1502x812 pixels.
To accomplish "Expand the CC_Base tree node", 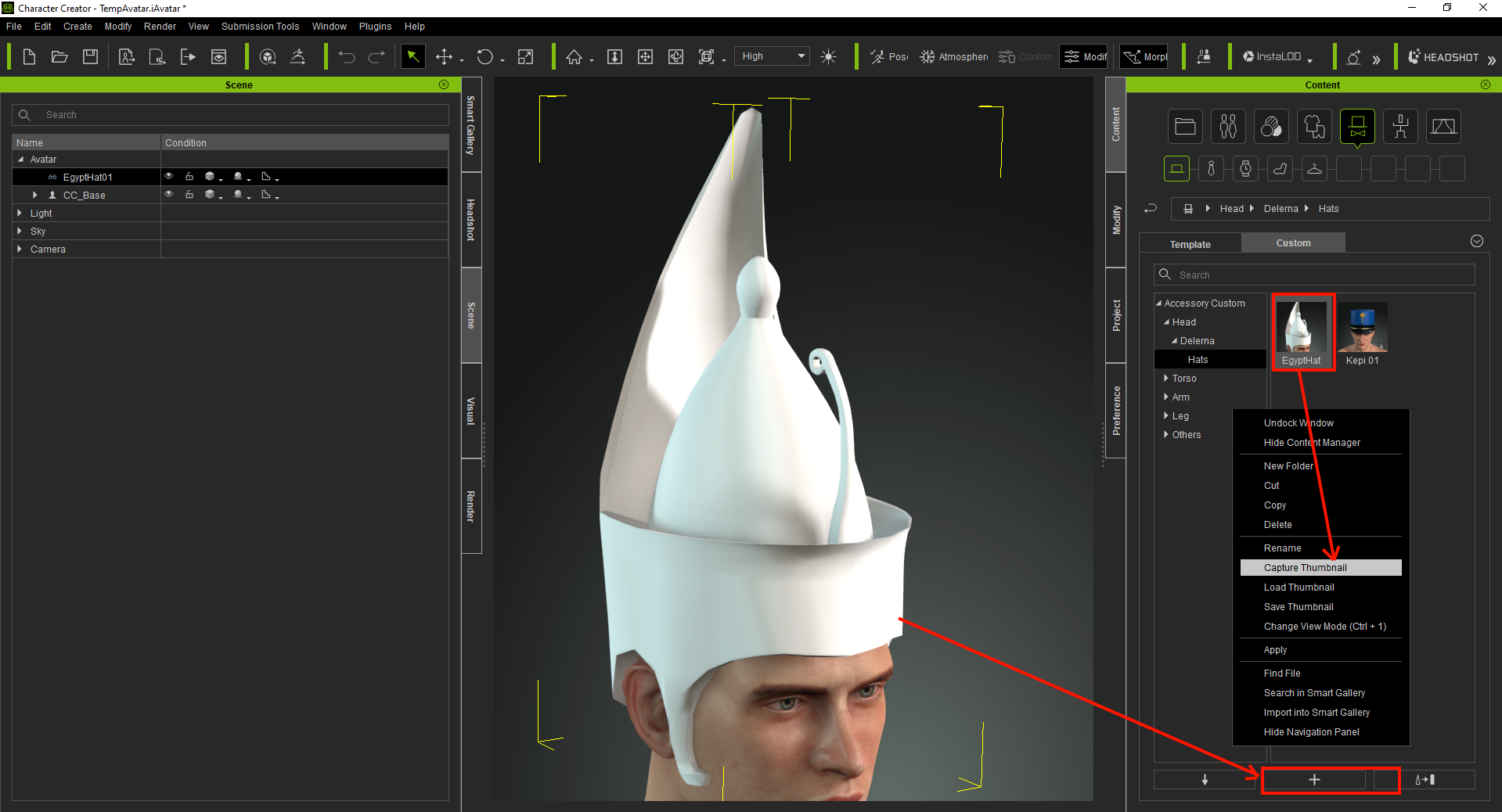I will coord(34,195).
